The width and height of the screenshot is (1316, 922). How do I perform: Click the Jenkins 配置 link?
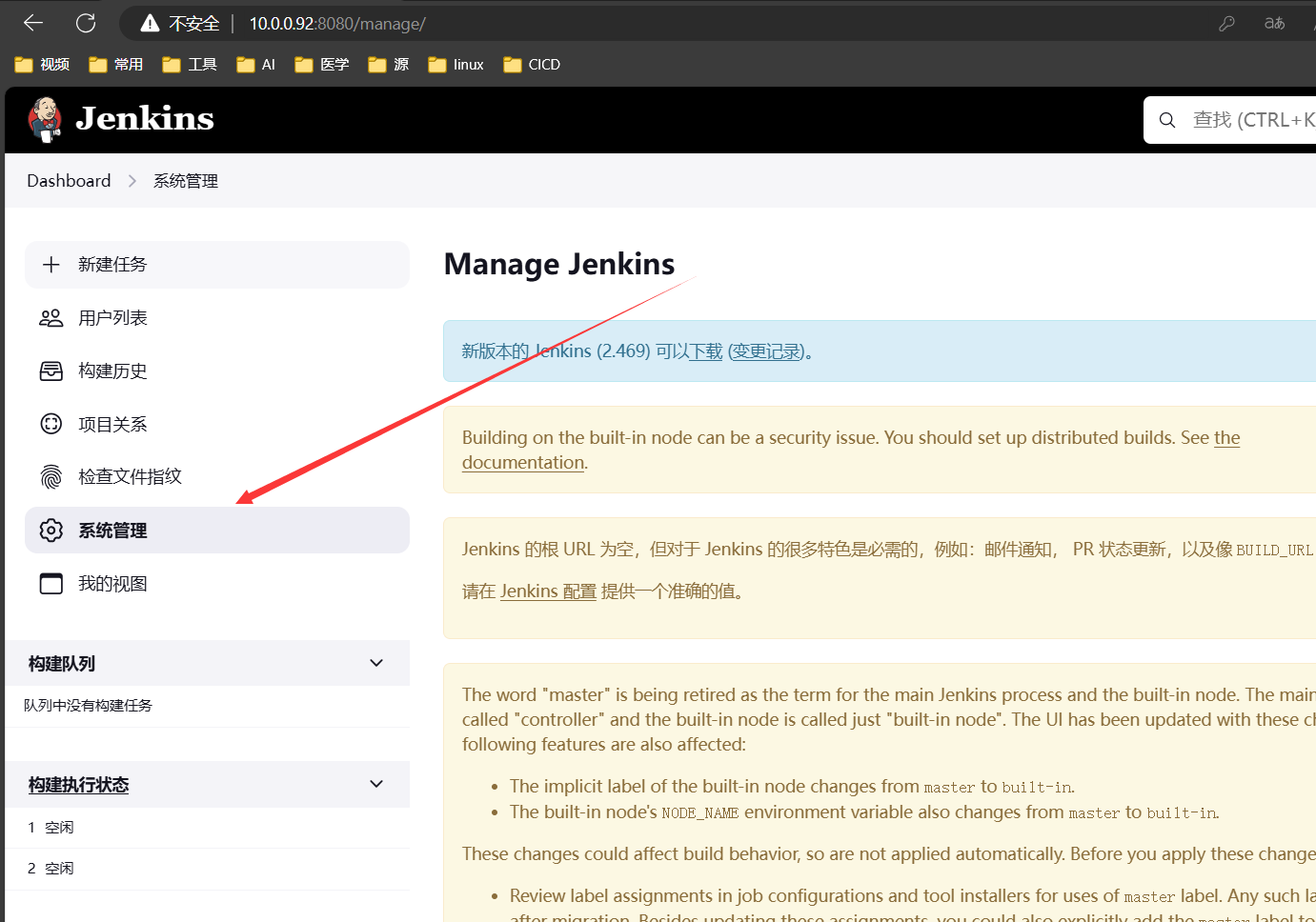pyautogui.click(x=548, y=591)
